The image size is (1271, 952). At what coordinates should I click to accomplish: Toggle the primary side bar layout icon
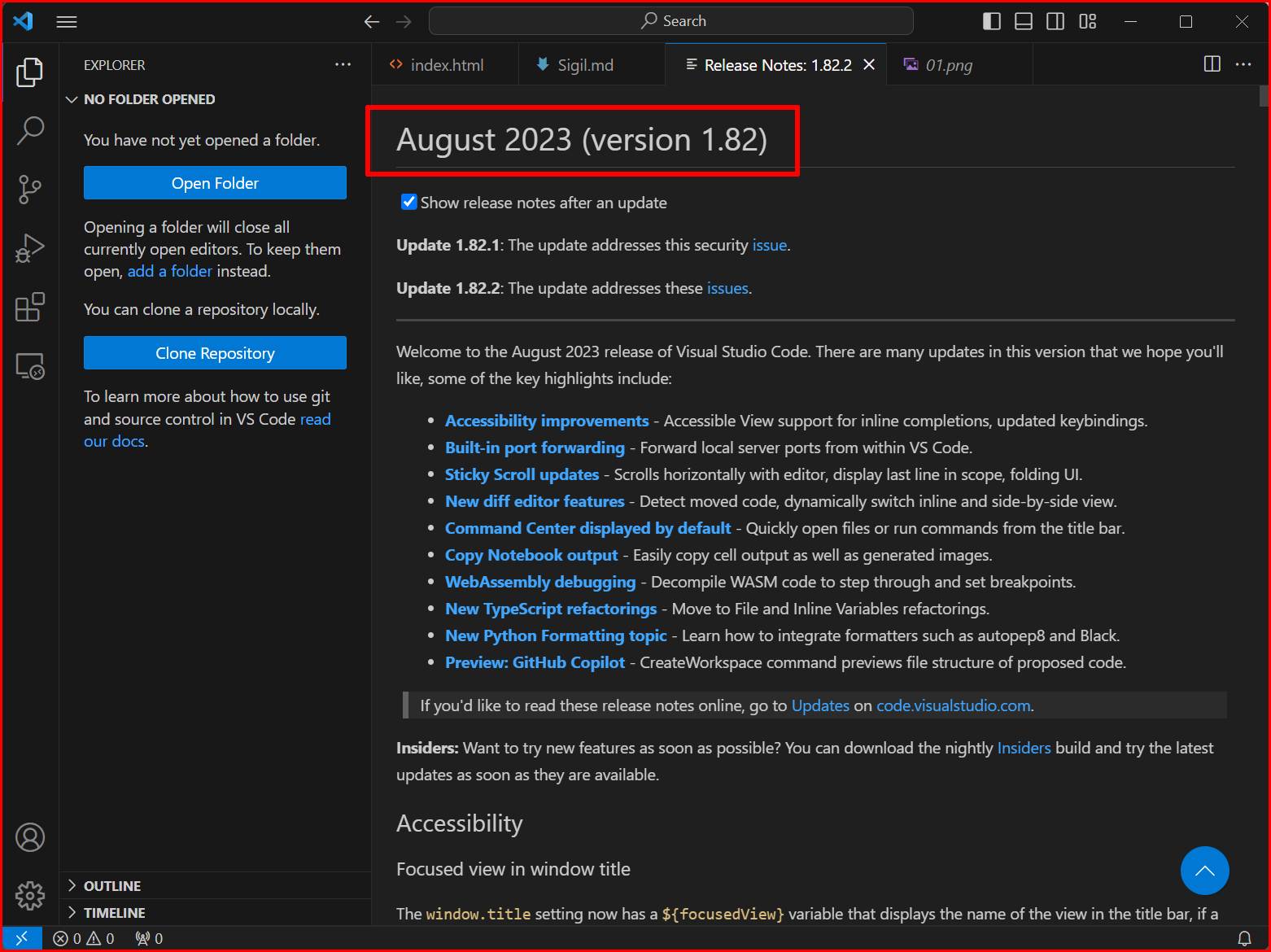click(x=992, y=22)
